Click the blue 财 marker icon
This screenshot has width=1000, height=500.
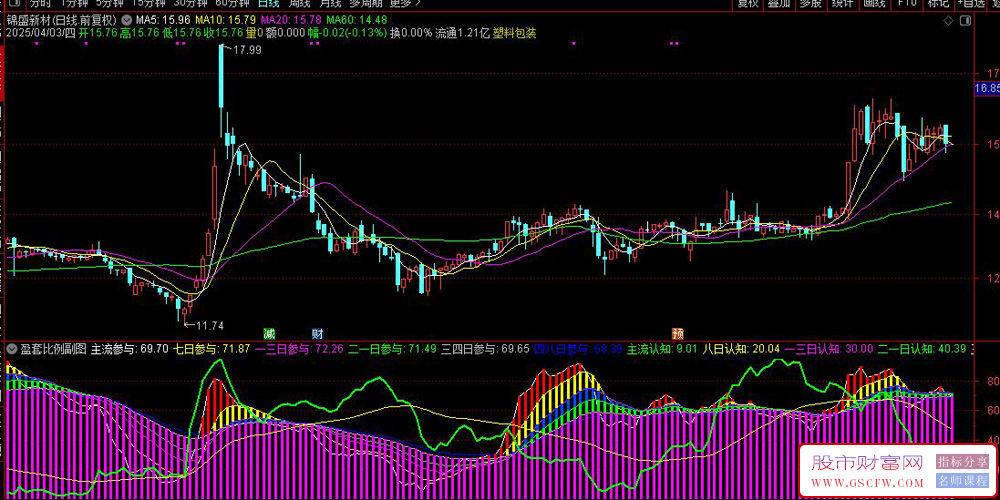pyautogui.click(x=317, y=333)
